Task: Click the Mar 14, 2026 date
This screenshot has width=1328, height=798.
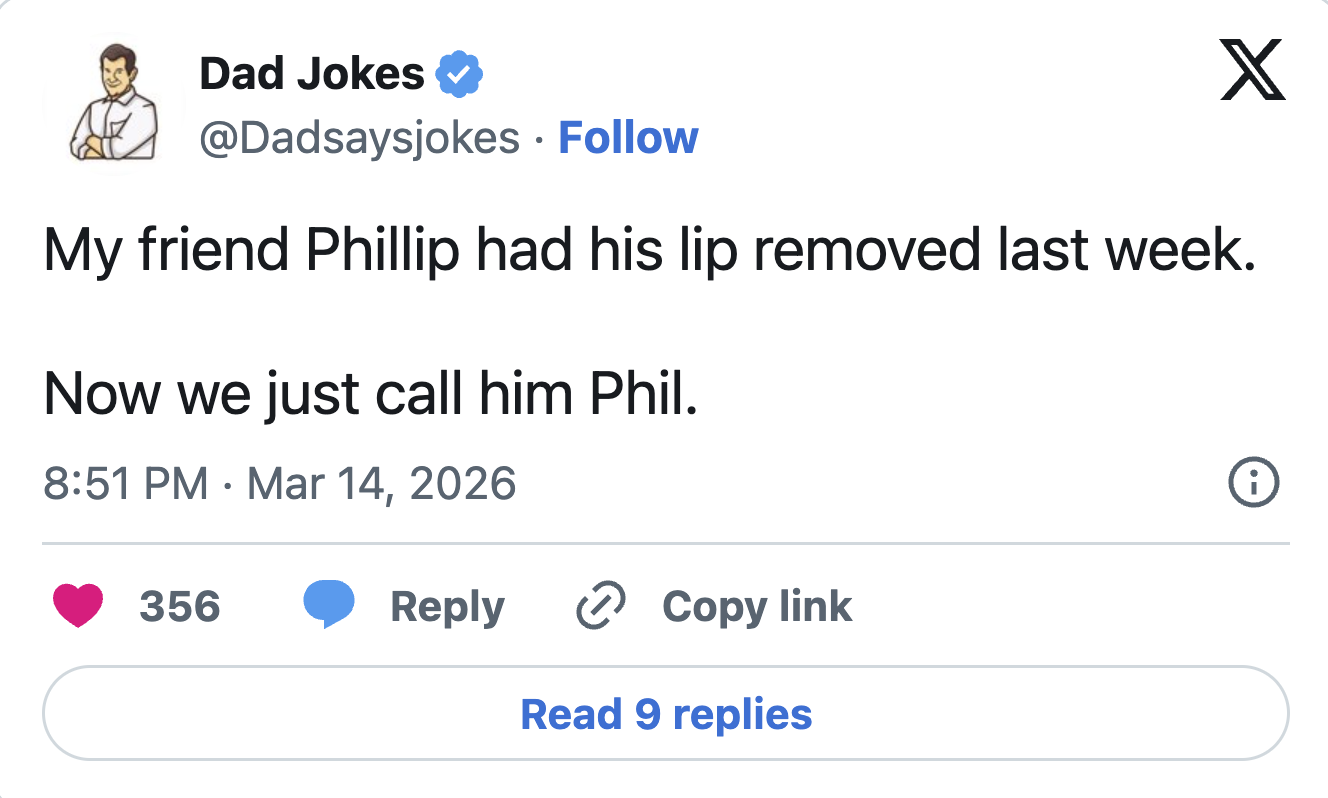Action: (381, 484)
